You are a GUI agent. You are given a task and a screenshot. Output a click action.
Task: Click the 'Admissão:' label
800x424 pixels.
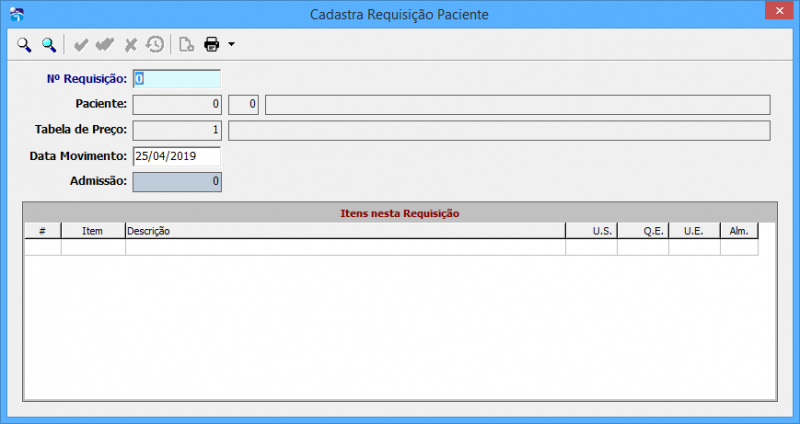click(x=98, y=181)
